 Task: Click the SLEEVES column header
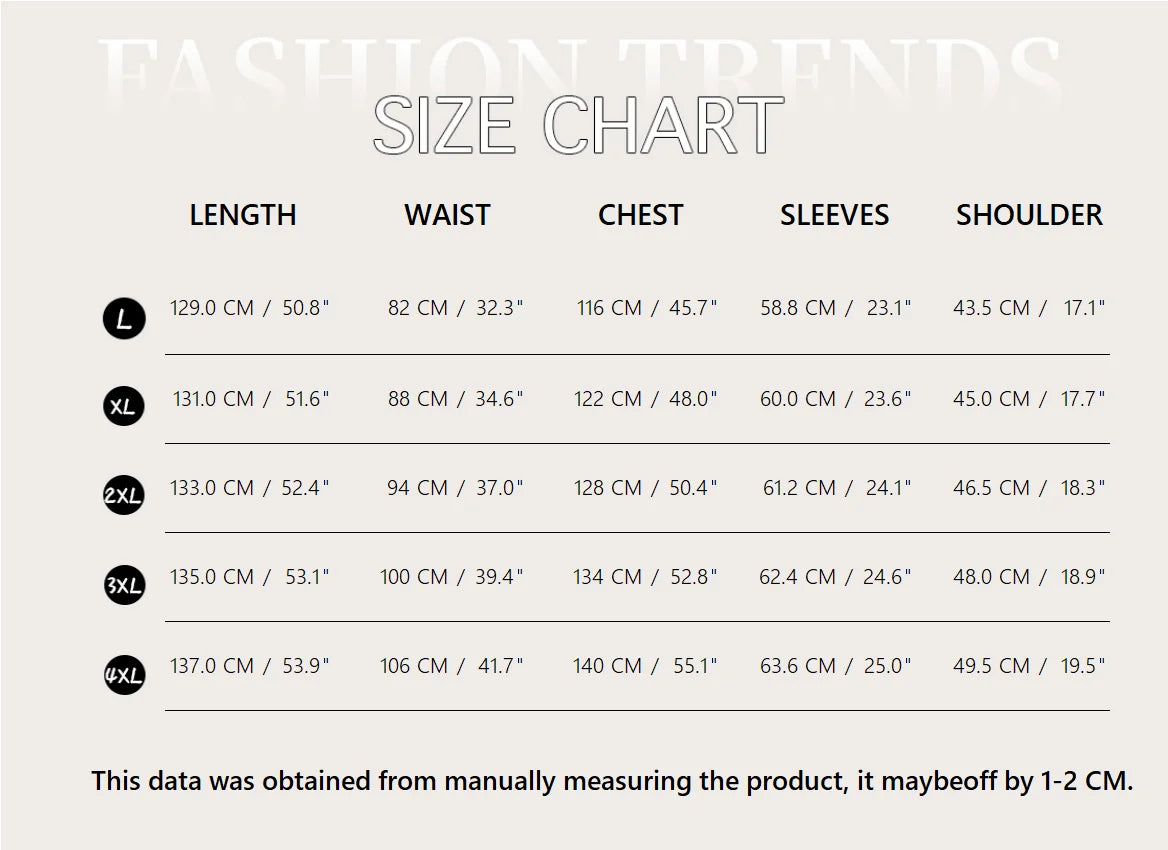click(834, 215)
